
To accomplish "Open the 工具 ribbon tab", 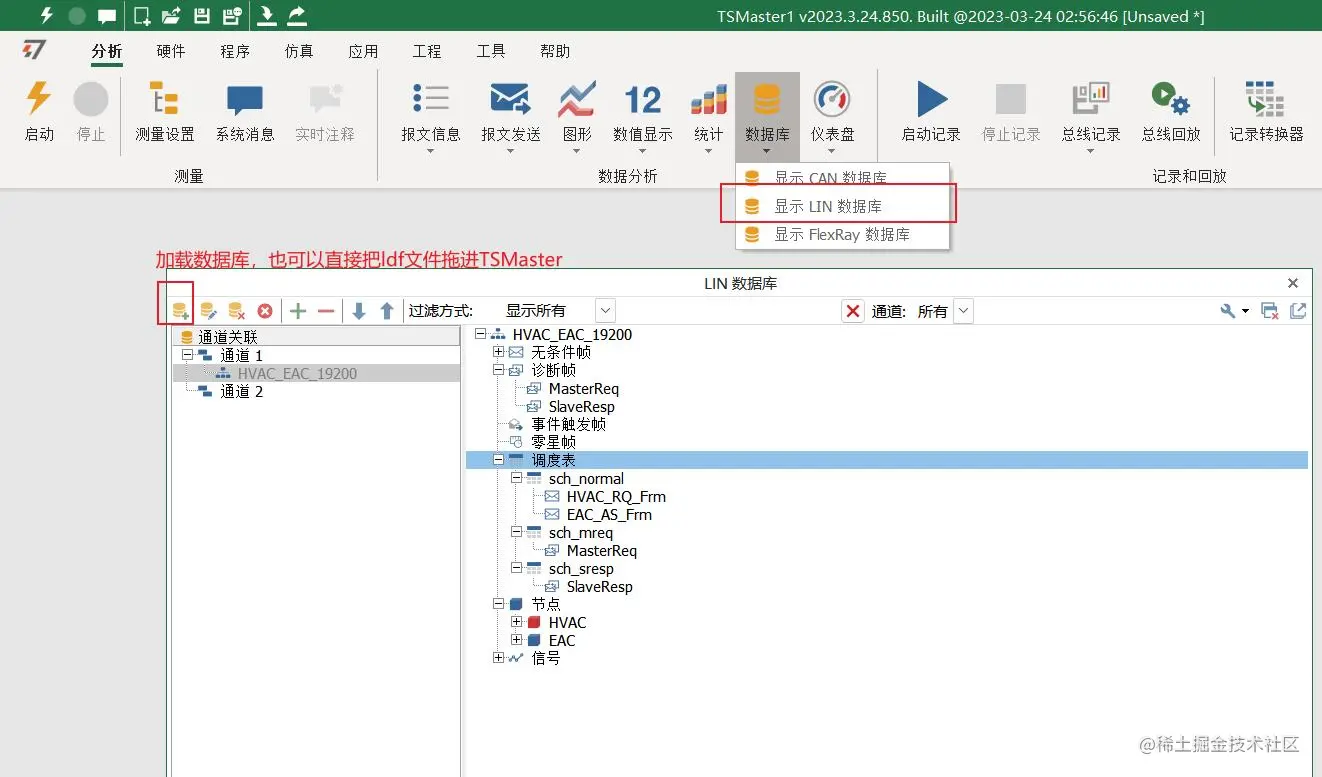I will coord(491,51).
